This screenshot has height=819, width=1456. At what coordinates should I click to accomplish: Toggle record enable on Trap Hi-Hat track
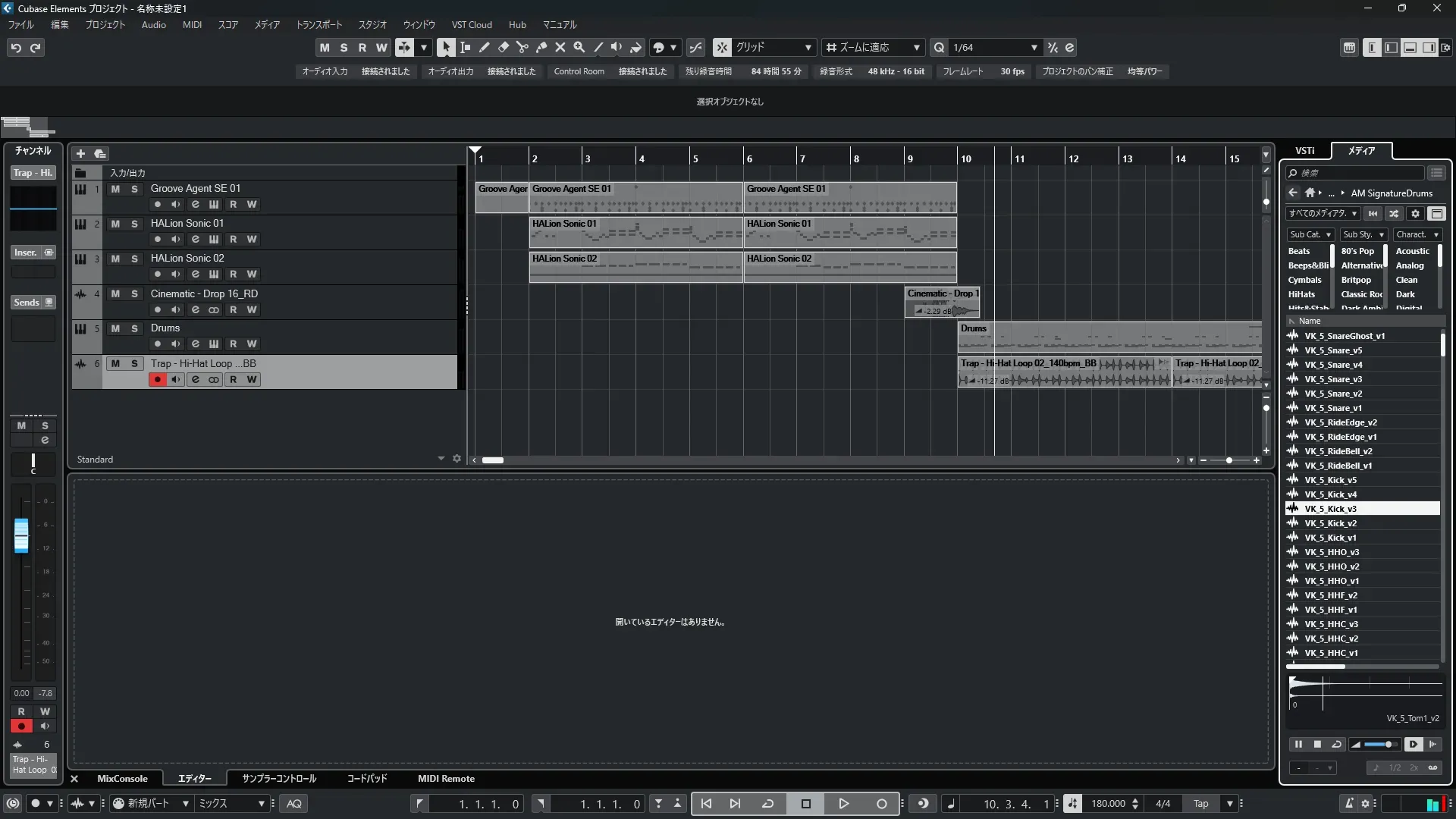(x=158, y=379)
